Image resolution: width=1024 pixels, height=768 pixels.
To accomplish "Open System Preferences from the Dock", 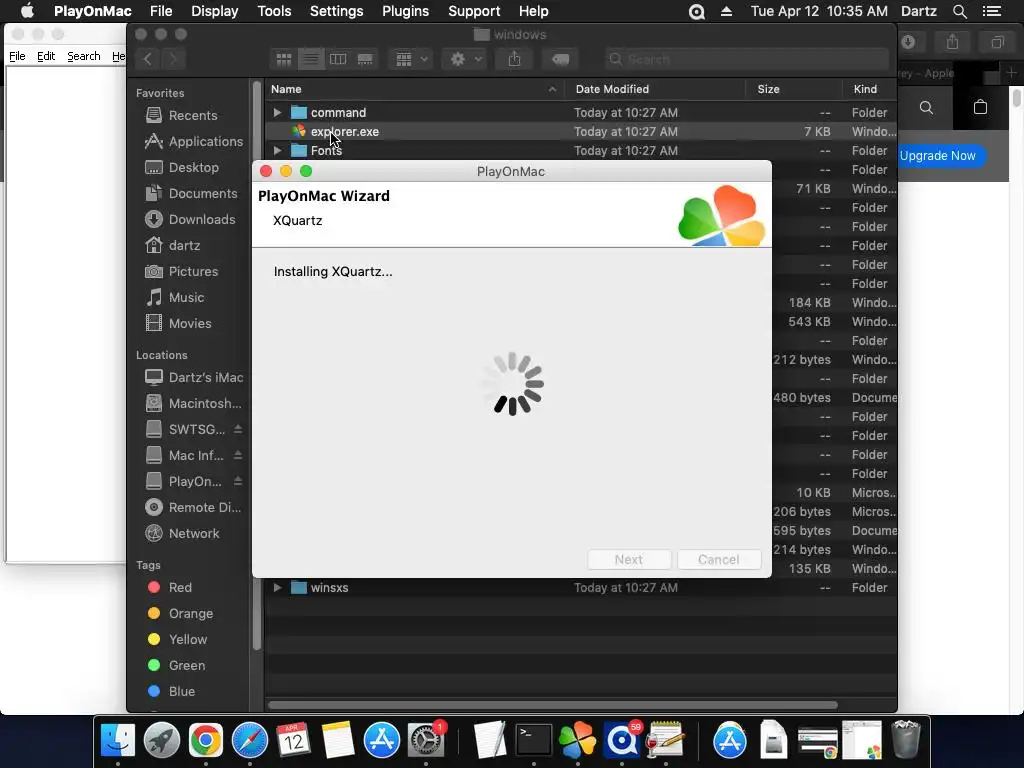I will coord(426,741).
